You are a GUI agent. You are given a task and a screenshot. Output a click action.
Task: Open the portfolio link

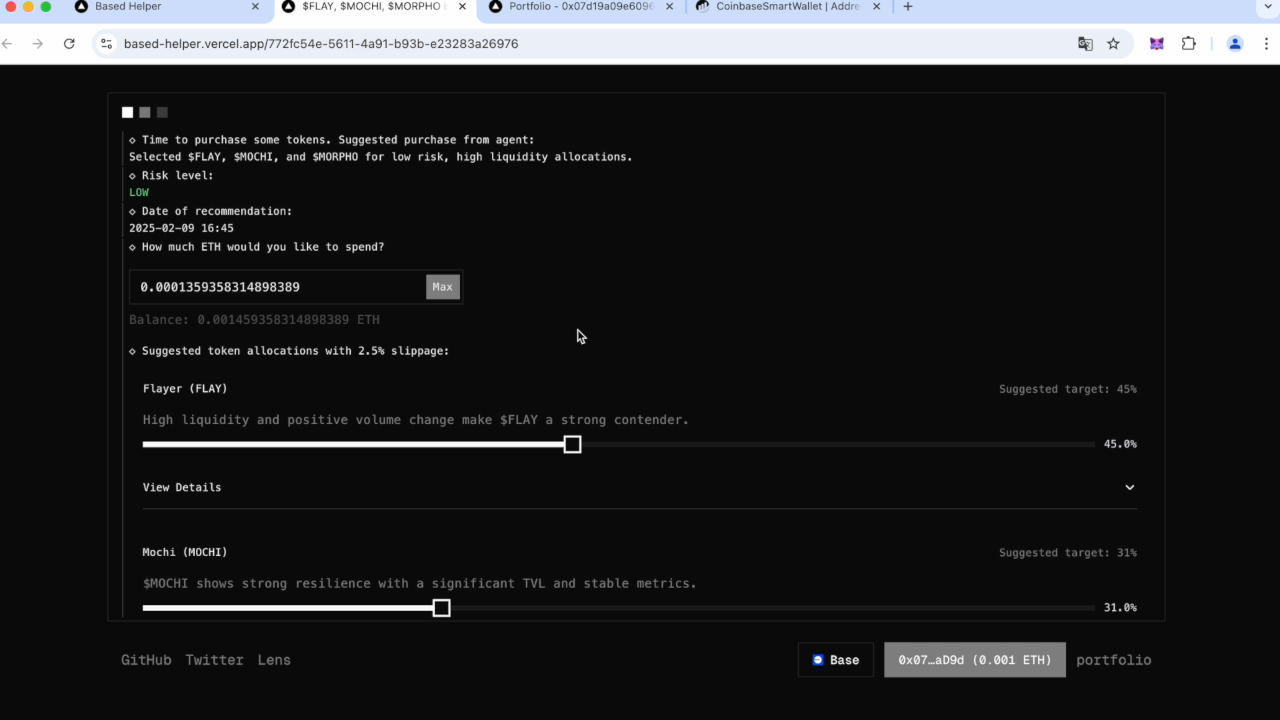coord(1114,660)
